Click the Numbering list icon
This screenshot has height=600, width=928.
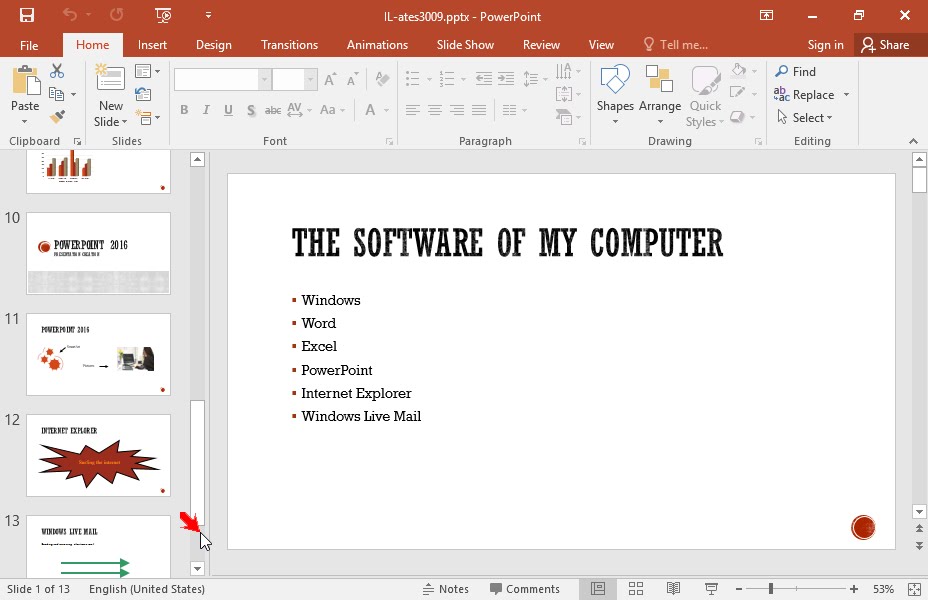tap(447, 78)
